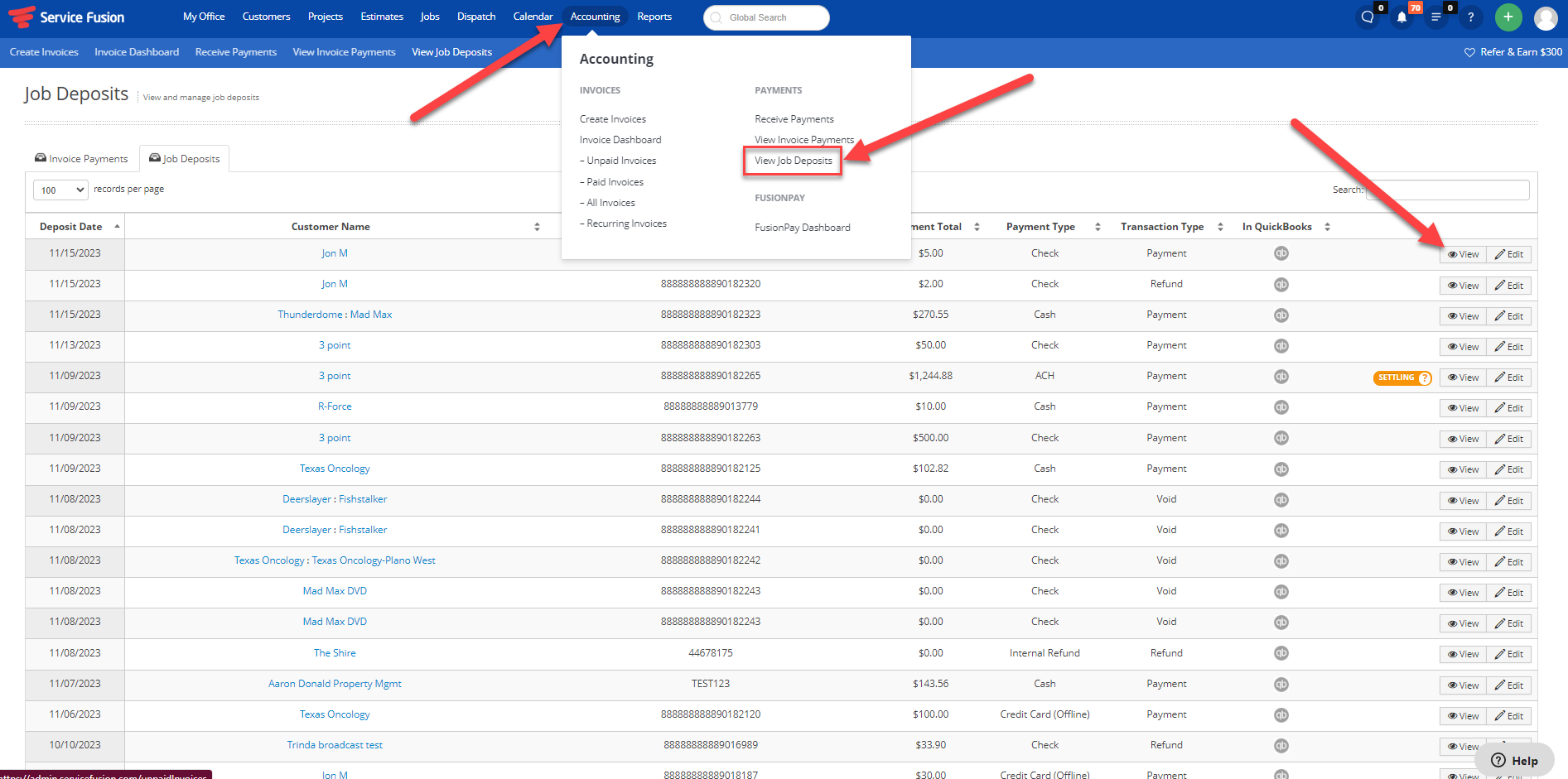Choose Receive Payments in Accounting dropdown

coord(794,119)
